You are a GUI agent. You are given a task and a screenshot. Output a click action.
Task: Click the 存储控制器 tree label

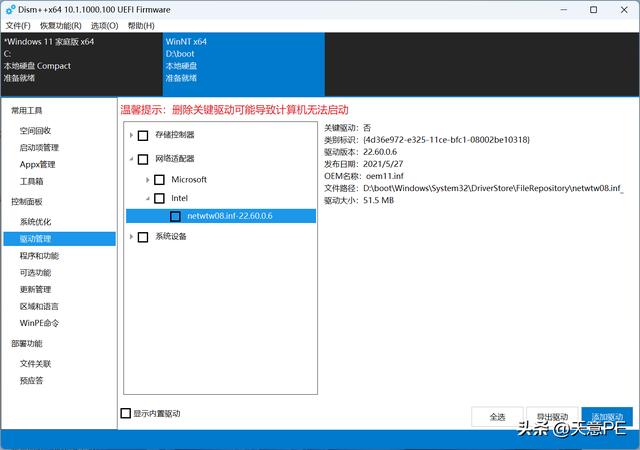(175, 135)
